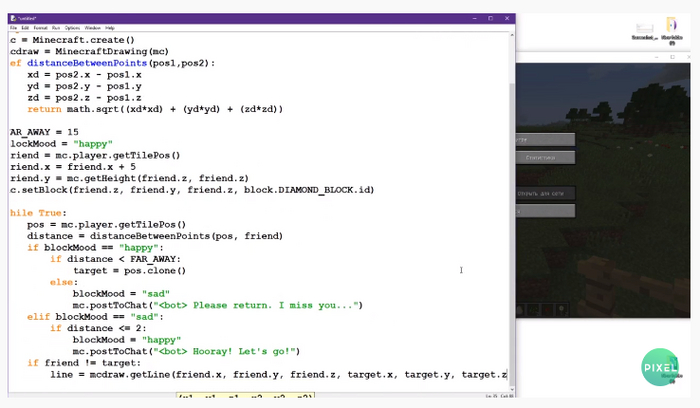Image resolution: width=700 pixels, height=408 pixels.
Task: Select the left desktop file icon at top right
Action: point(645,31)
